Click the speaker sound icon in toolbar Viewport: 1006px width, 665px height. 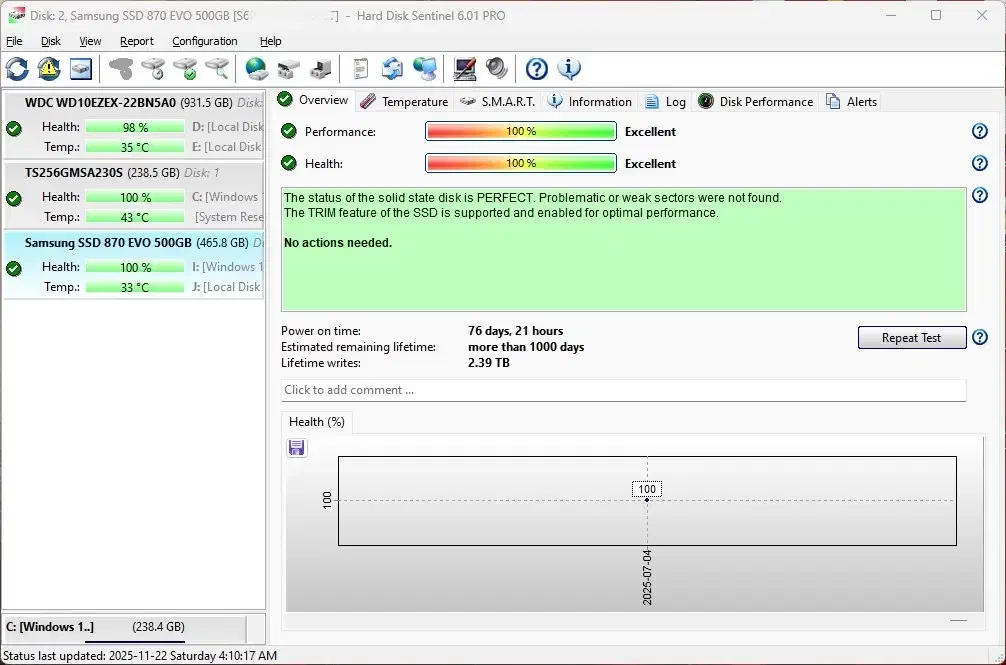(x=497, y=69)
